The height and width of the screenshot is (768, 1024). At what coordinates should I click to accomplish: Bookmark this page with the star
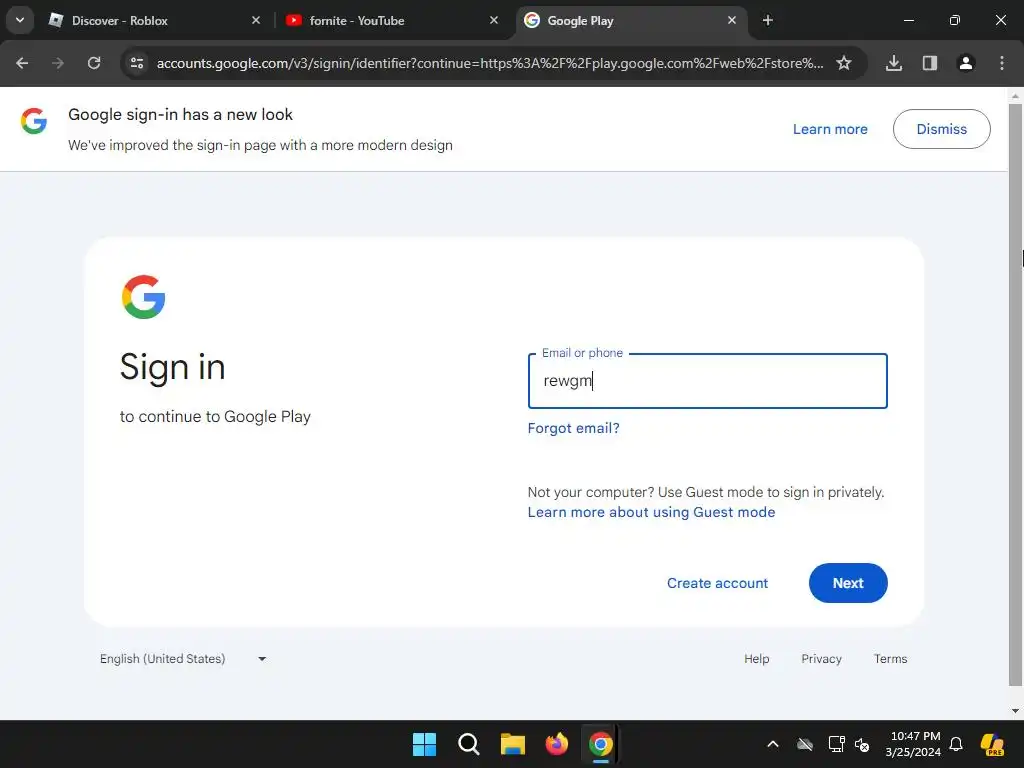tap(844, 63)
